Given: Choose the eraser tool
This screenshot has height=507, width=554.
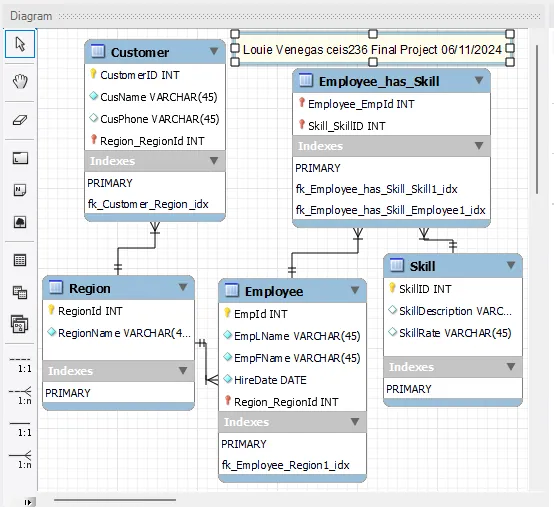Looking at the screenshot, I should [x=20, y=120].
